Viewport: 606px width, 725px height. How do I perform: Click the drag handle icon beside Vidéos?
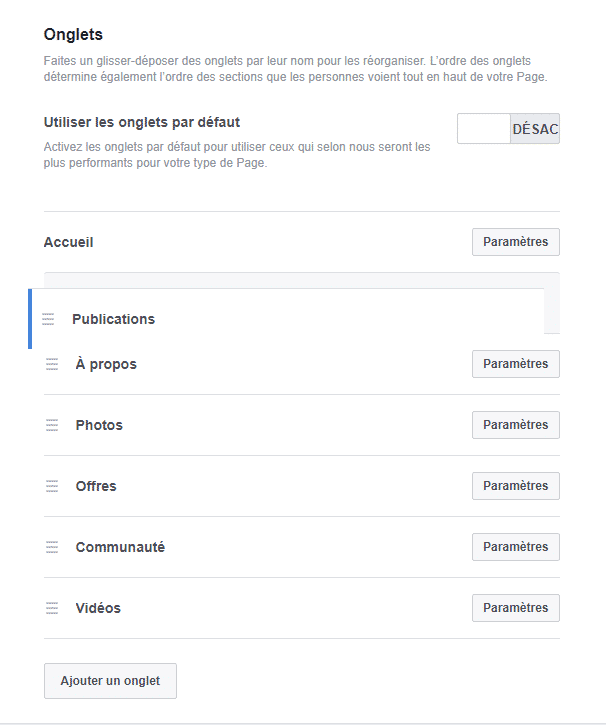52,608
